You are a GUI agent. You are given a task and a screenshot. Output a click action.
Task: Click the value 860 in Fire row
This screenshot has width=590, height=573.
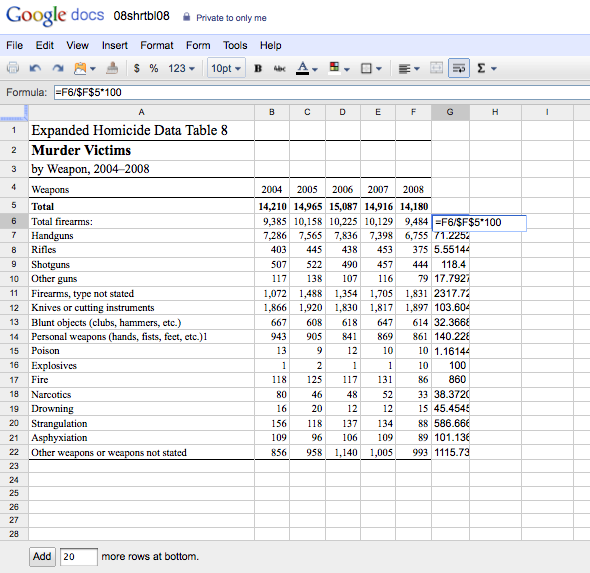(x=450, y=380)
